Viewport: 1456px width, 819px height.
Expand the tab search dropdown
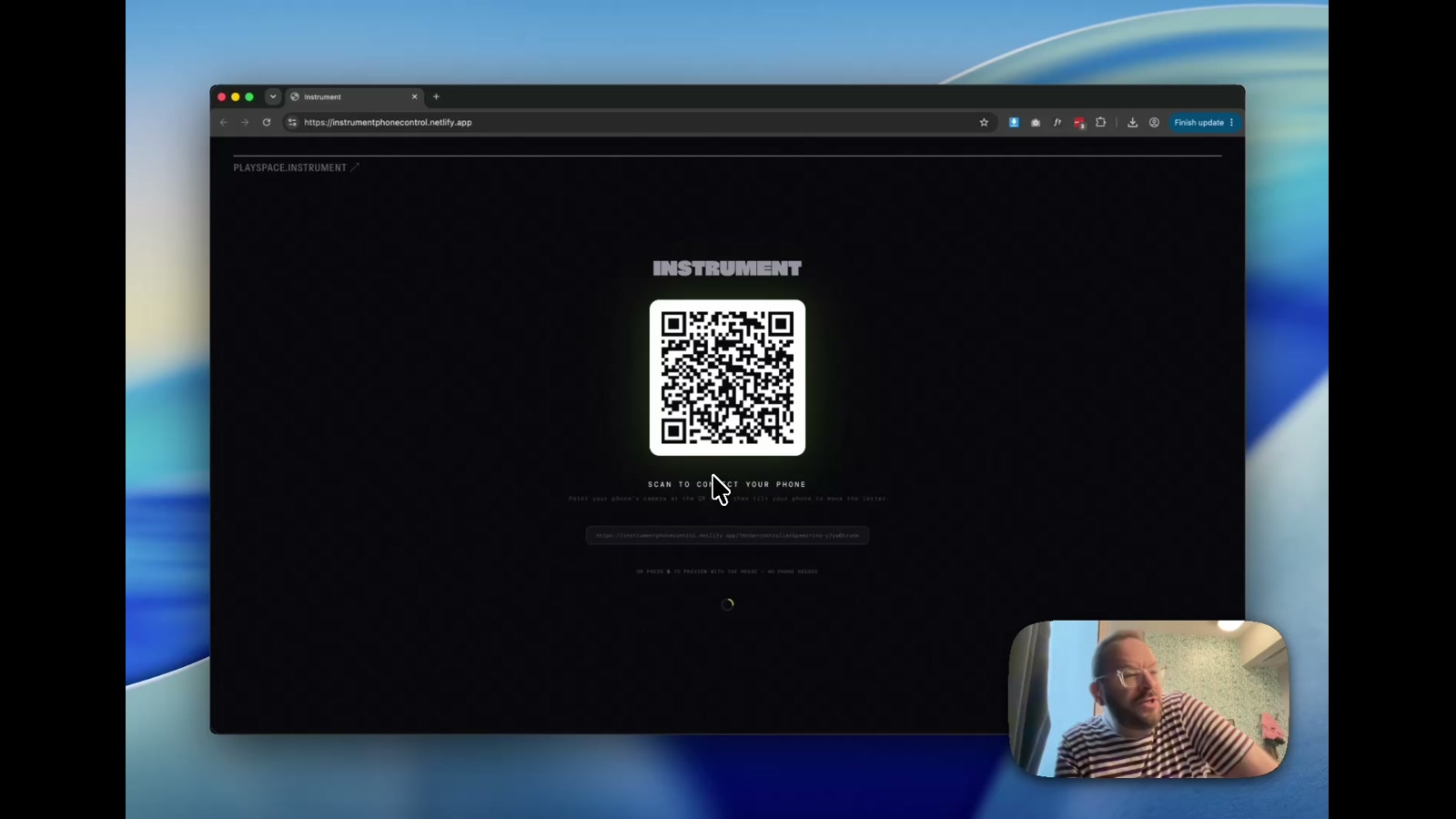tap(273, 96)
